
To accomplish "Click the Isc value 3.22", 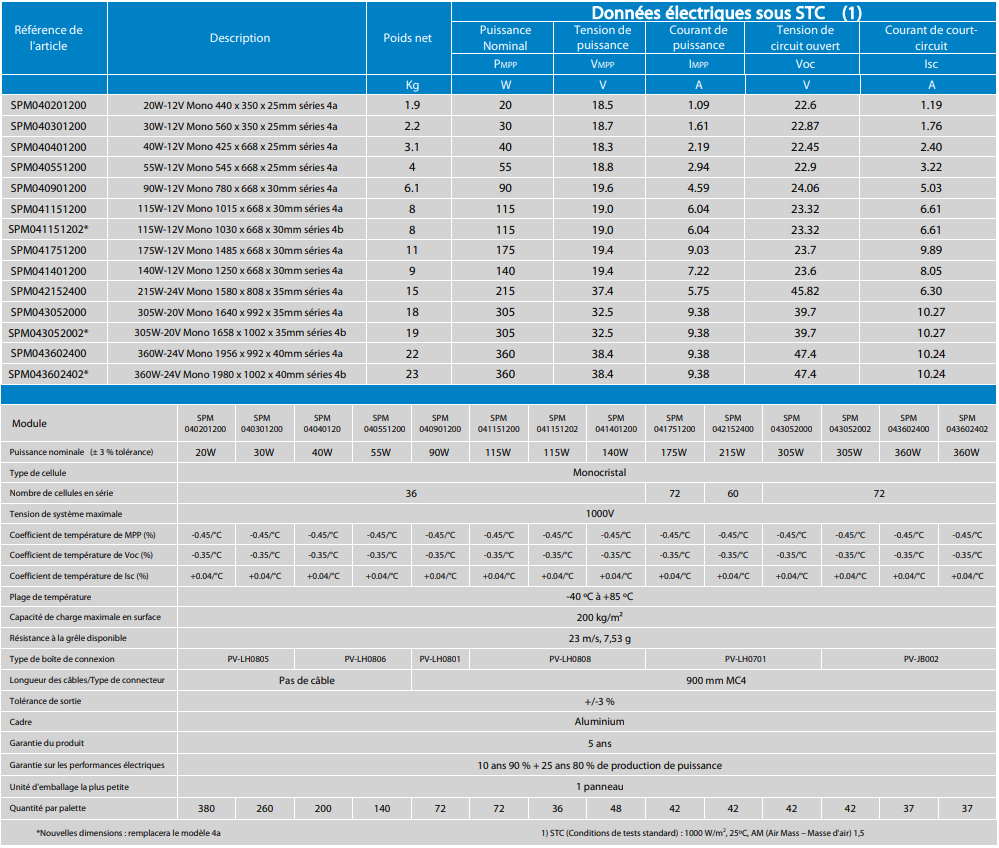I will [931, 167].
